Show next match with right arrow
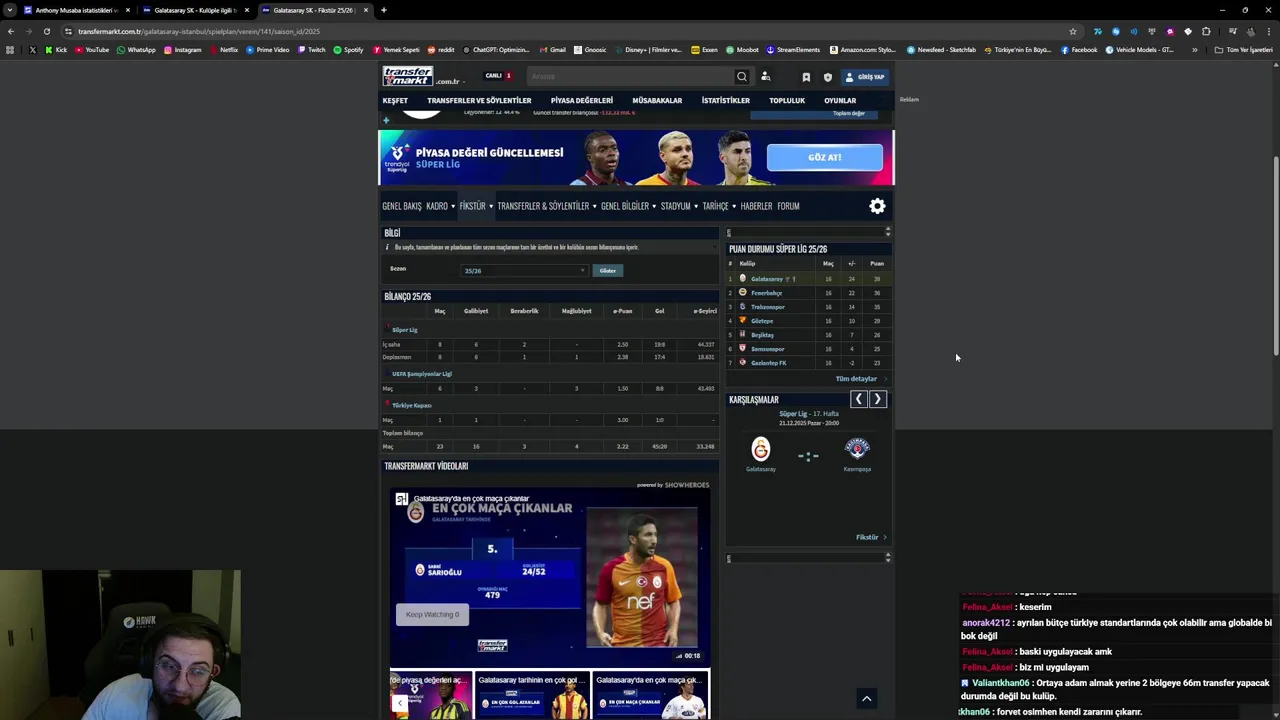The height and width of the screenshot is (720, 1280). pyautogui.click(x=877, y=399)
